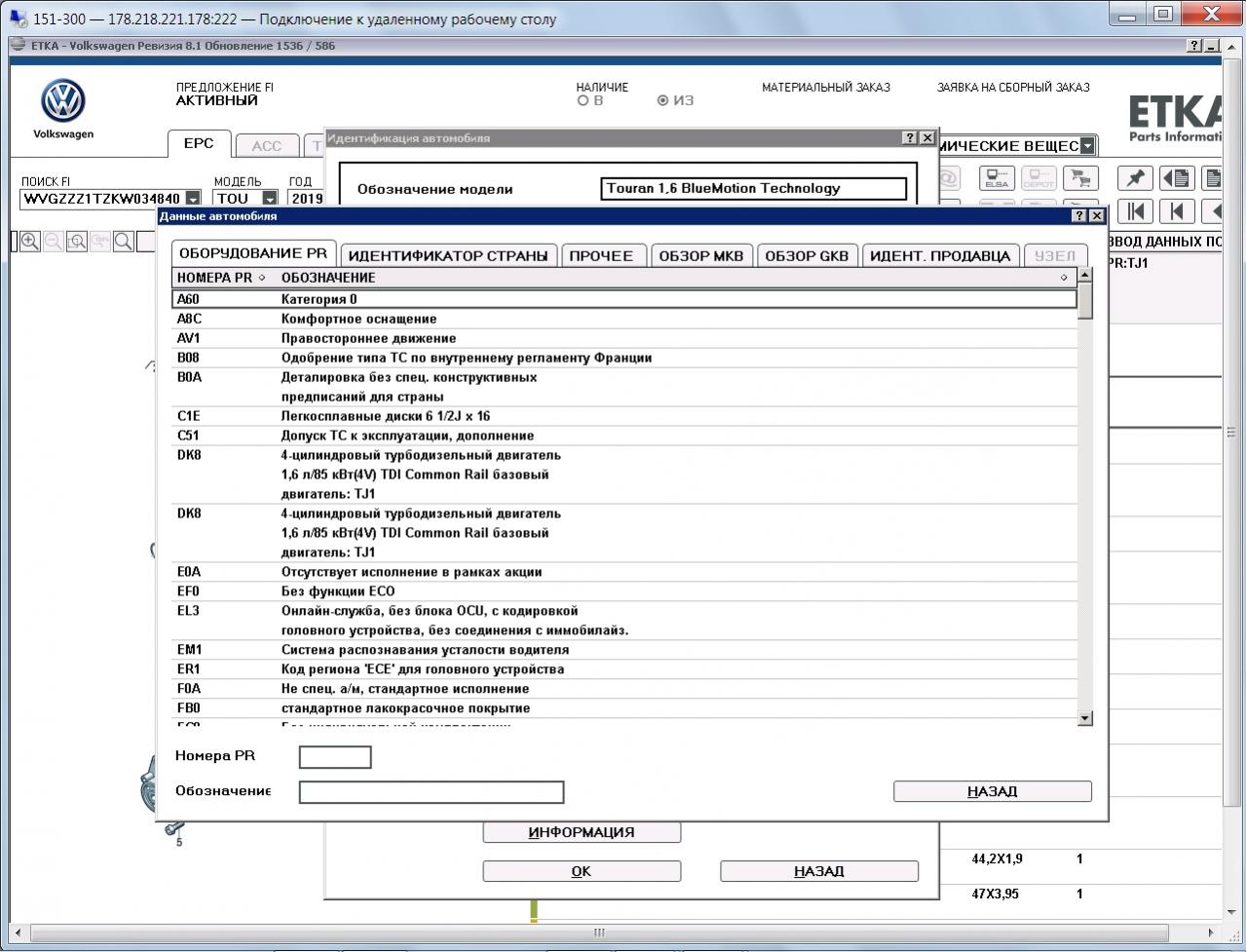Zoom in on the parts illustration
This screenshot has height=952, width=1246.
(x=30, y=241)
